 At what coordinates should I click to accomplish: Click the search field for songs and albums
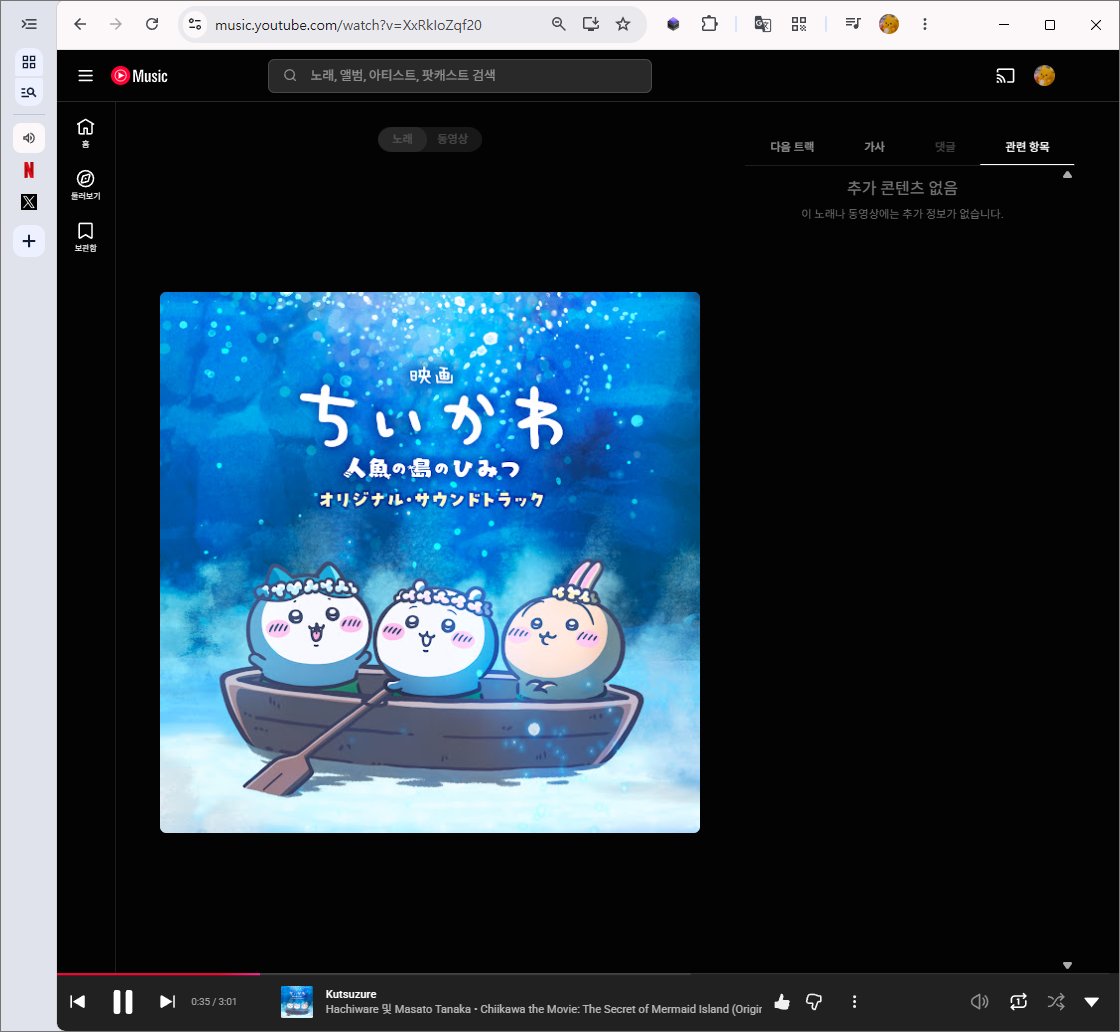(460, 76)
